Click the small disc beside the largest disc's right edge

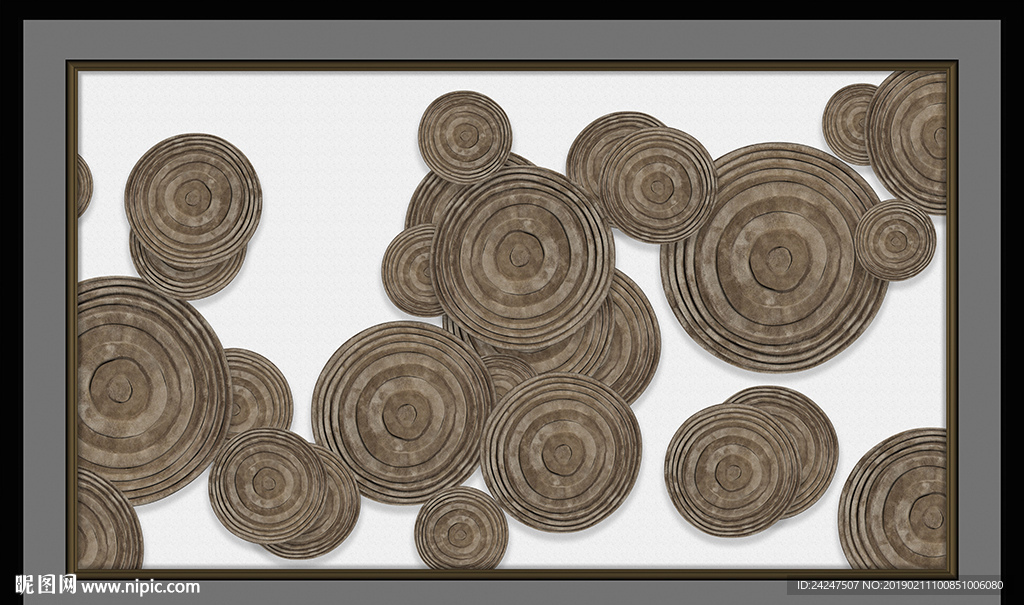click(x=896, y=240)
